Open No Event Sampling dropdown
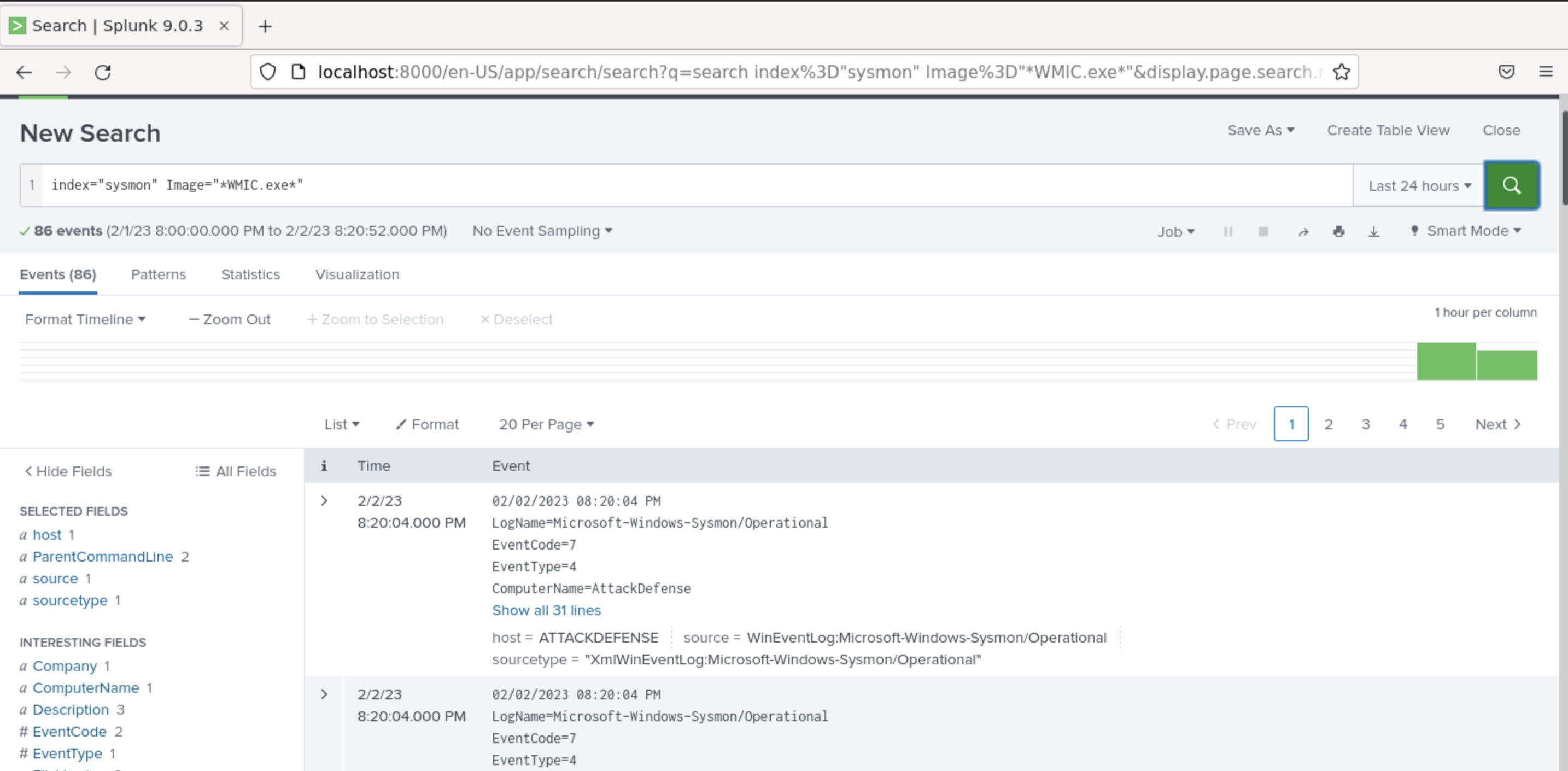The image size is (1568, 771). 542,231
